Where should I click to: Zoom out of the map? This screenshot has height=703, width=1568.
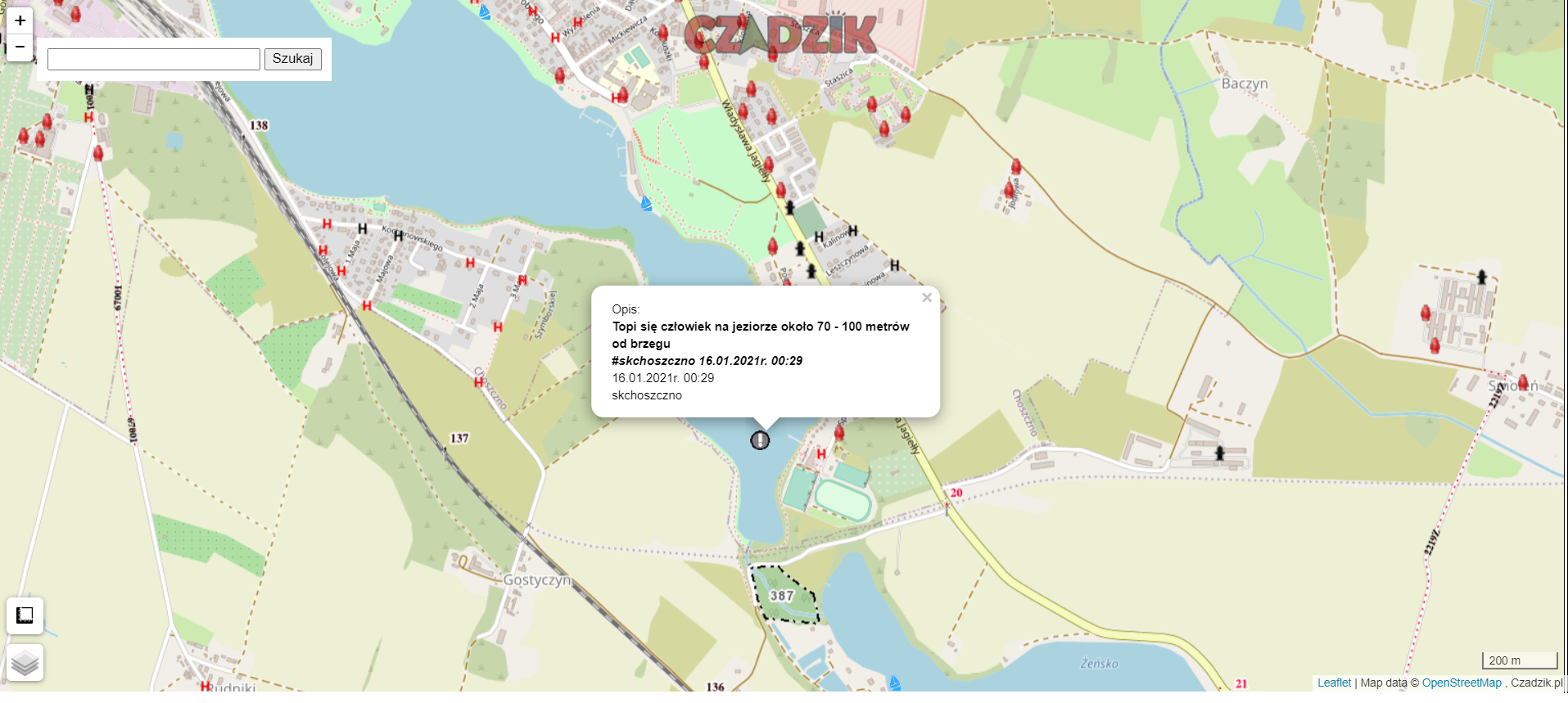coord(20,47)
